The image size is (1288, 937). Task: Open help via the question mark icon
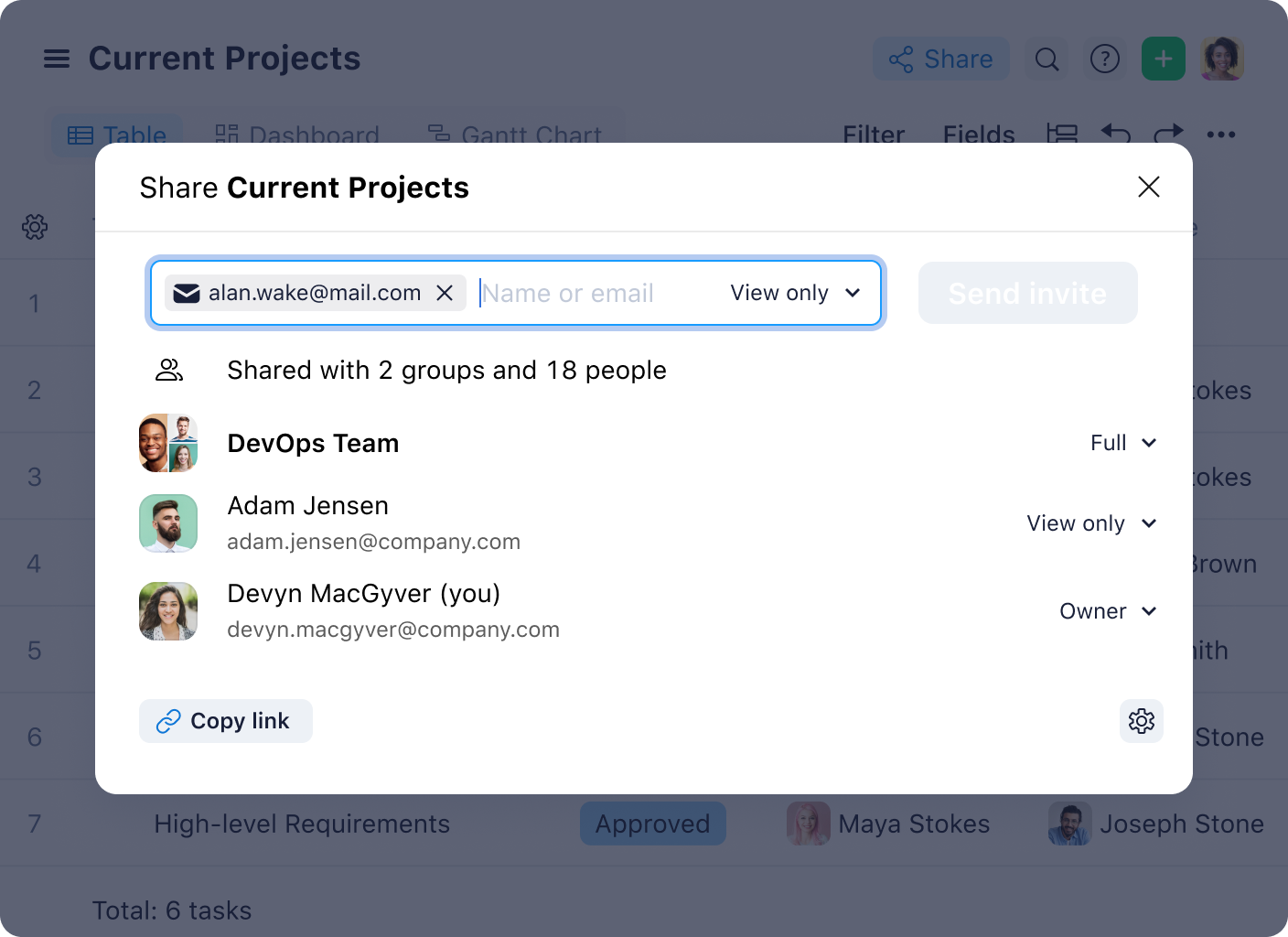tap(1105, 59)
